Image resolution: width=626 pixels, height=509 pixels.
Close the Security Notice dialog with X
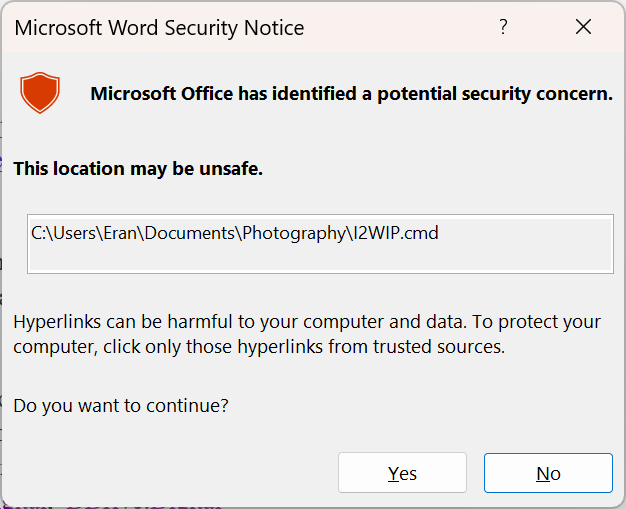point(584,28)
